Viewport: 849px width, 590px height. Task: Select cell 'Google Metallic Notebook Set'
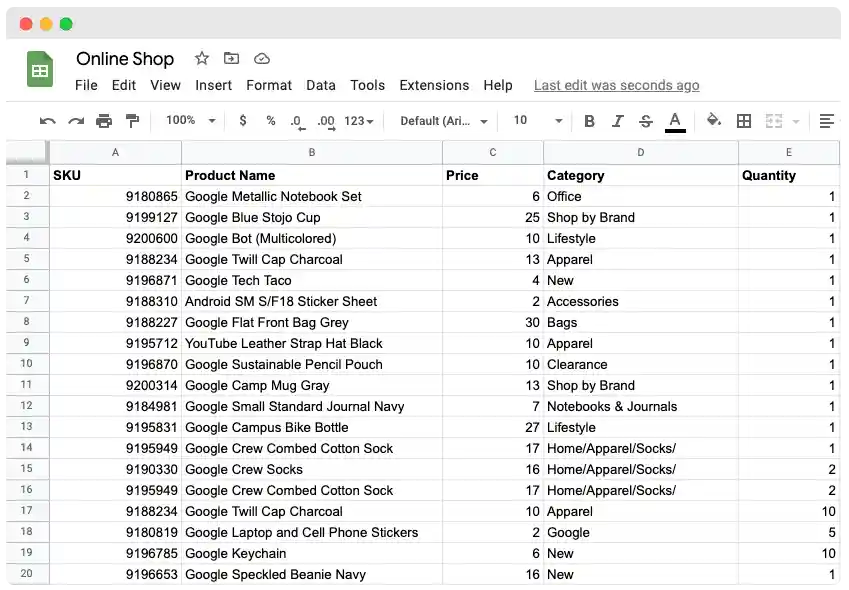312,196
